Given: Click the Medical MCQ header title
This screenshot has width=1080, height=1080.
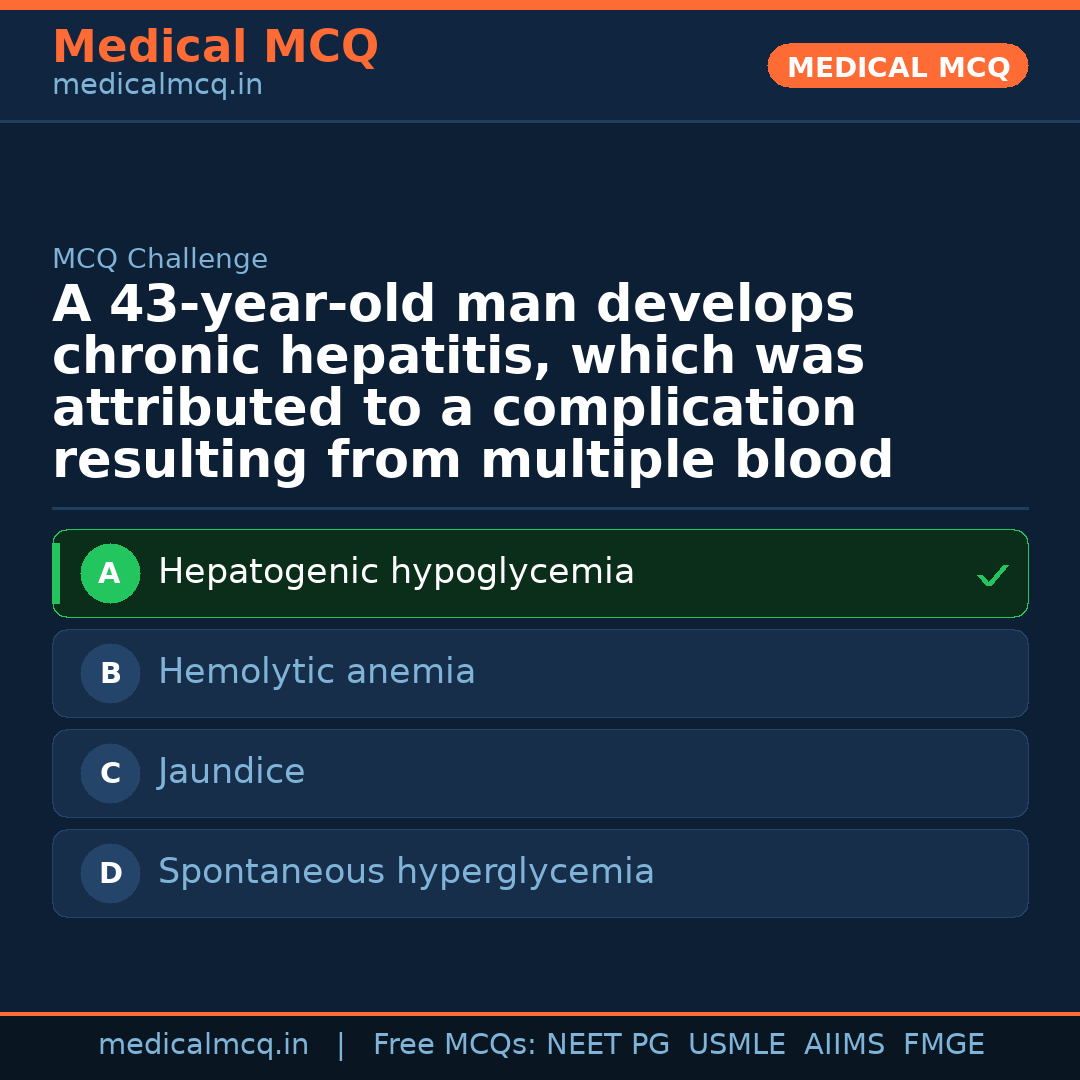Looking at the screenshot, I should 215,47.
